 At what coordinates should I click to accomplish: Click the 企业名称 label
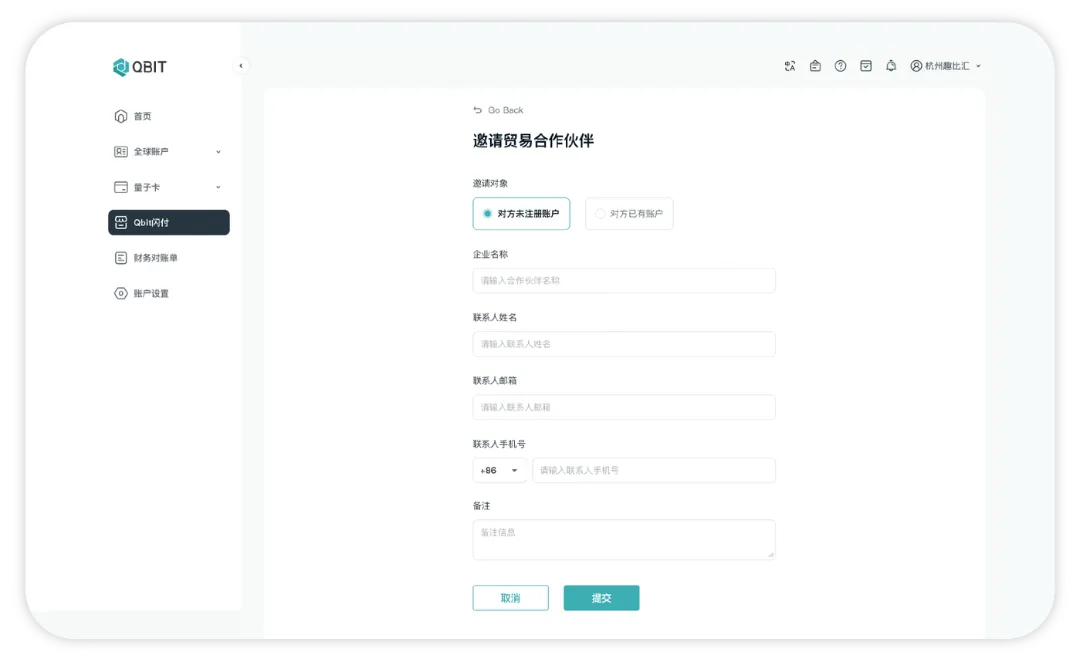coord(490,254)
